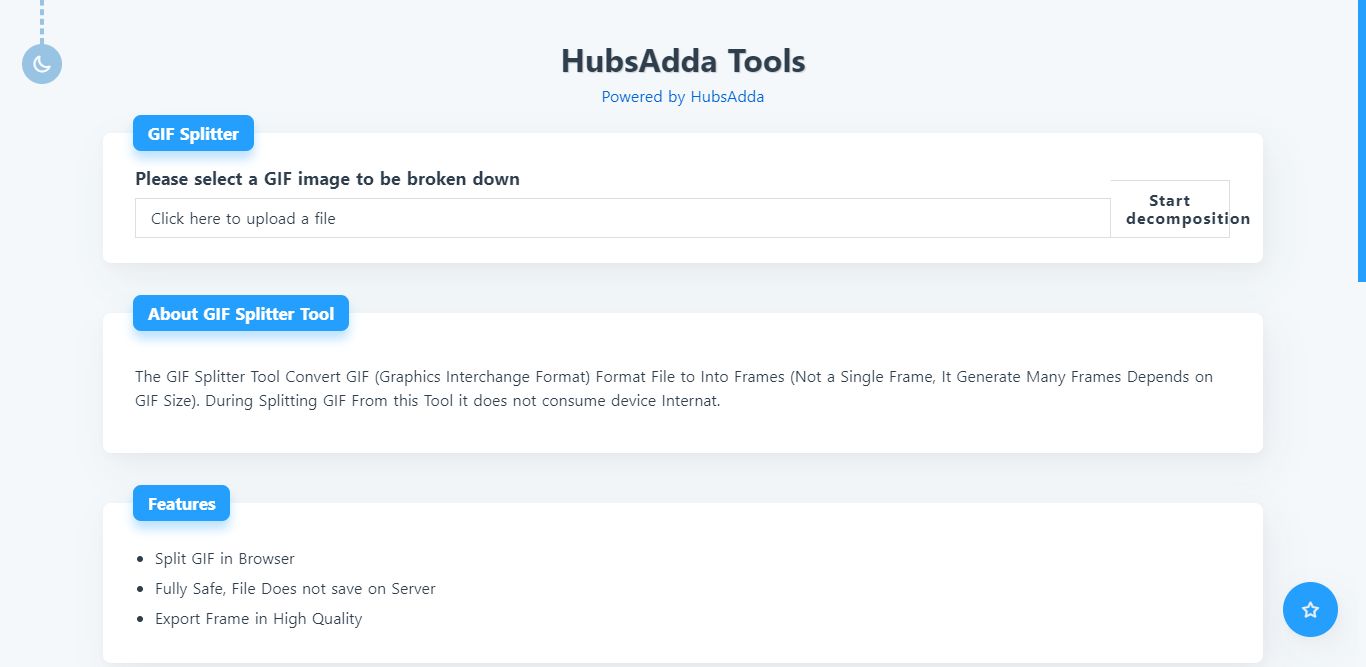Click the Features section badge
The height and width of the screenshot is (667, 1366).
pyautogui.click(x=181, y=504)
